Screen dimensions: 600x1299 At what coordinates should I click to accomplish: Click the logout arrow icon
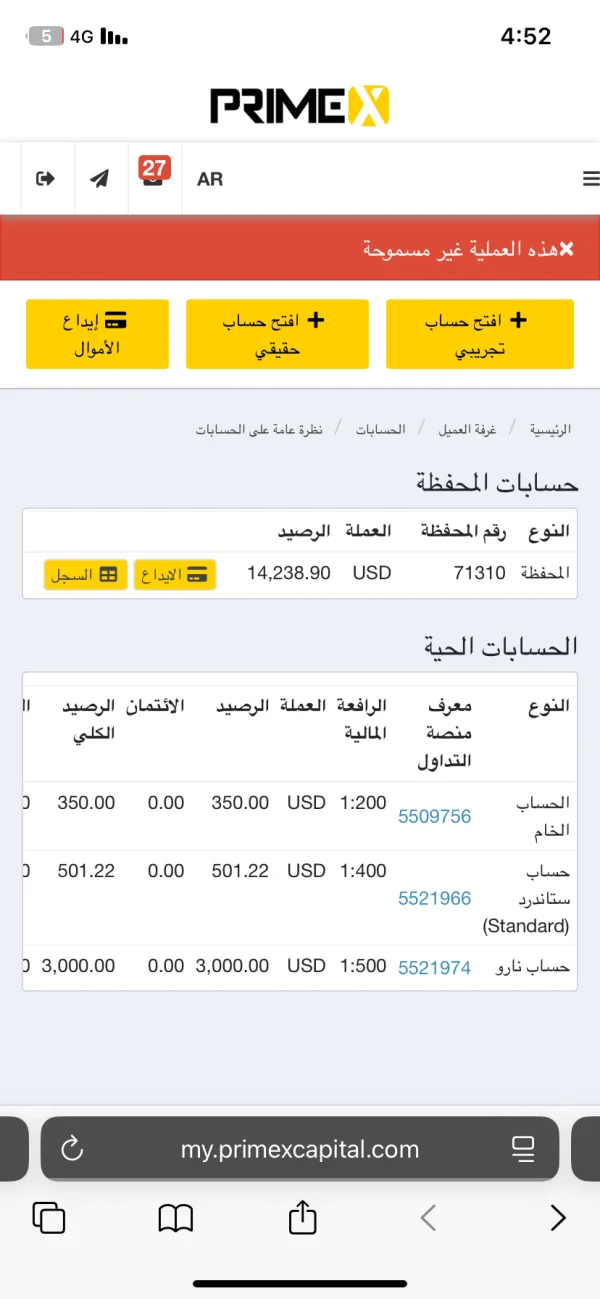click(x=45, y=179)
